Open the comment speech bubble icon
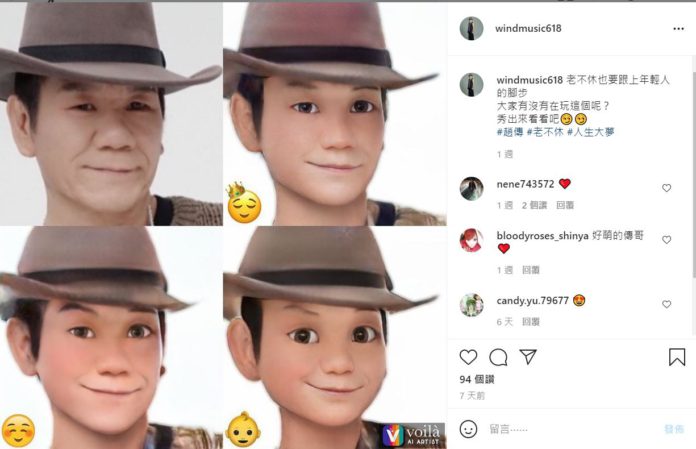 498,357
